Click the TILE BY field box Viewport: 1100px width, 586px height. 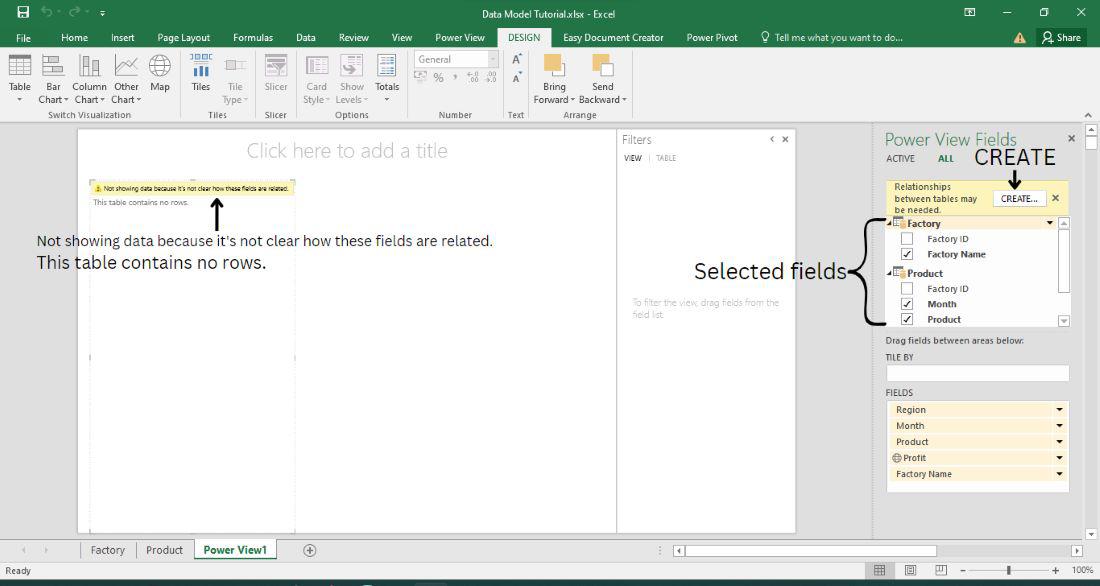click(977, 373)
